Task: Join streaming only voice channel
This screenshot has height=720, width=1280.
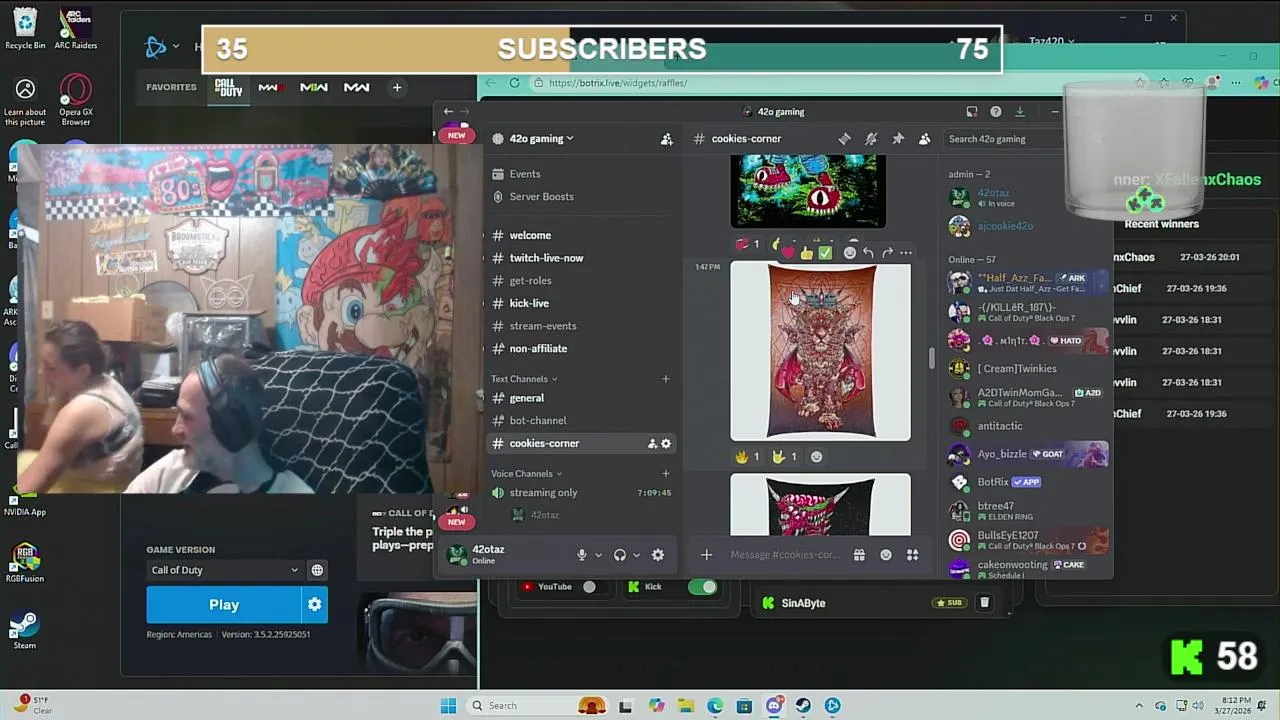Action: pyautogui.click(x=543, y=493)
